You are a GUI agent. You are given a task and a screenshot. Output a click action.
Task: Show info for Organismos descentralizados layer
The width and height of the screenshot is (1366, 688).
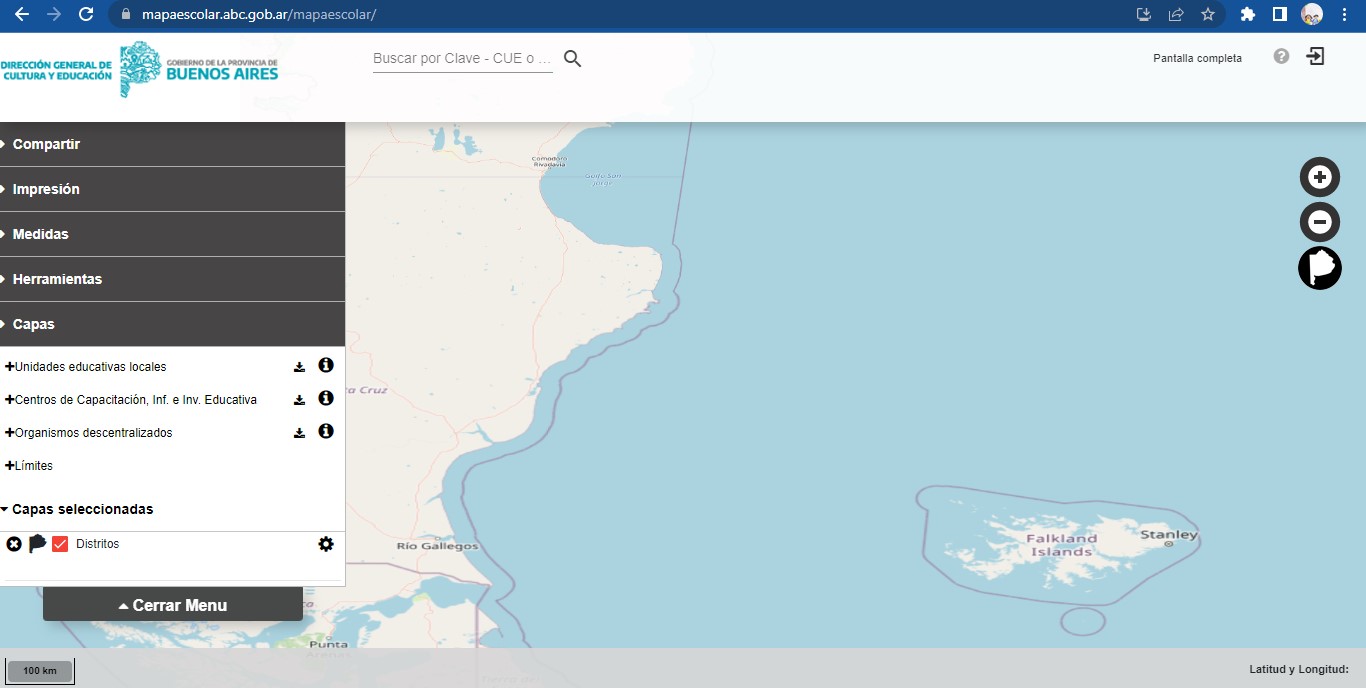click(325, 432)
